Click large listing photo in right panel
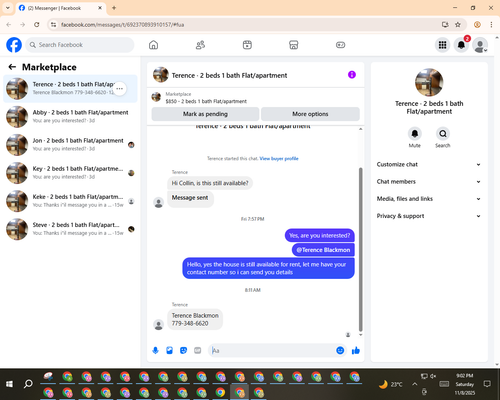The image size is (500, 400). tap(429, 82)
